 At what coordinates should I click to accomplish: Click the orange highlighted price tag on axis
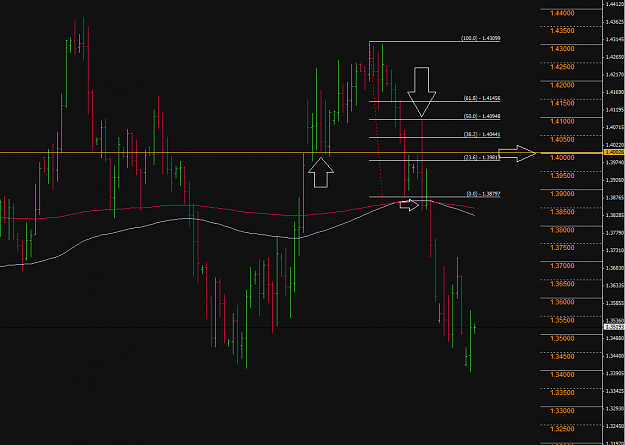pyautogui.click(x=614, y=152)
